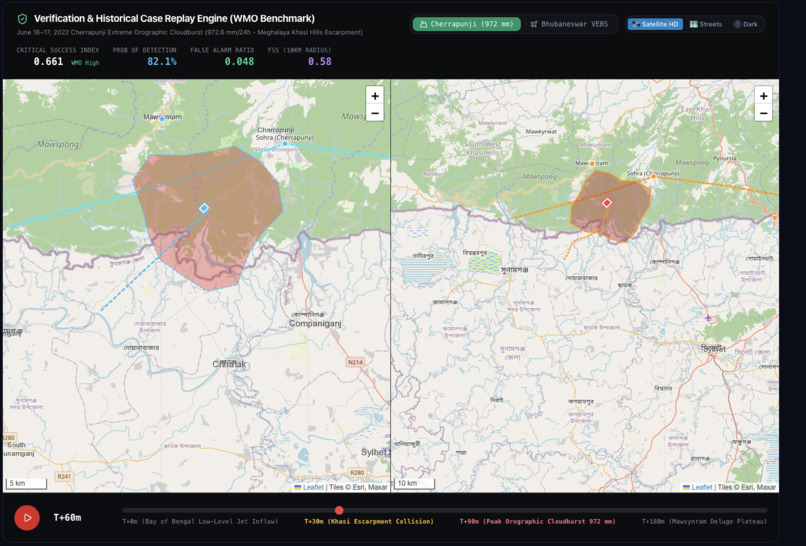Jump to T+180m Mawsynram Deluge Plateau
The height and width of the screenshot is (546, 806).
pos(704,521)
